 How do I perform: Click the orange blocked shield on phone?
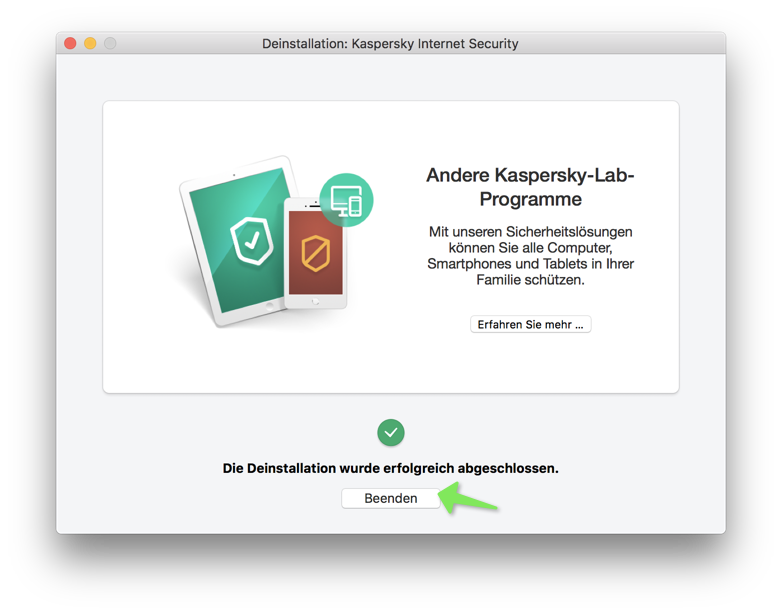tap(316, 253)
